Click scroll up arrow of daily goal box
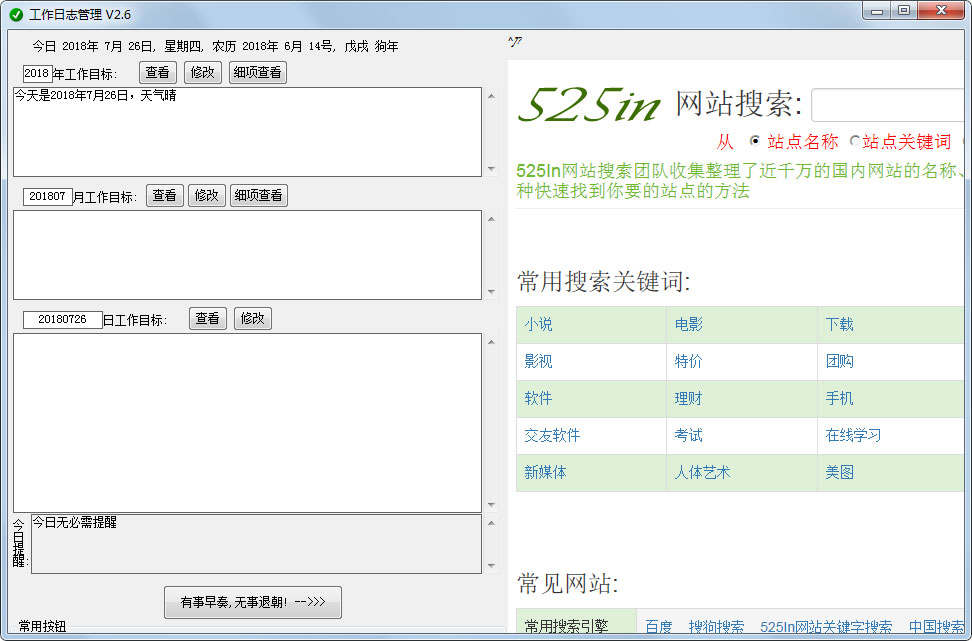972x641 pixels. click(x=490, y=342)
